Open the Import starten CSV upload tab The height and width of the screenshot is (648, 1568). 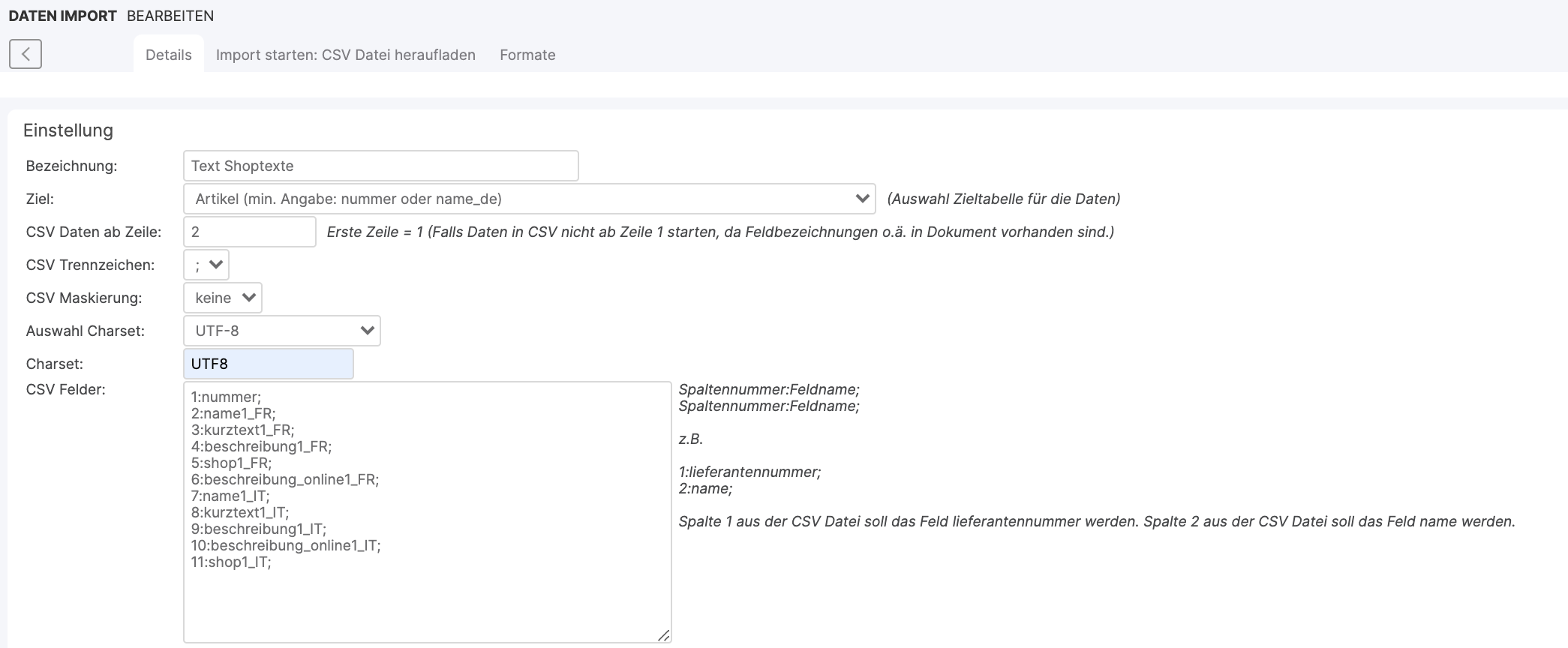tap(345, 55)
